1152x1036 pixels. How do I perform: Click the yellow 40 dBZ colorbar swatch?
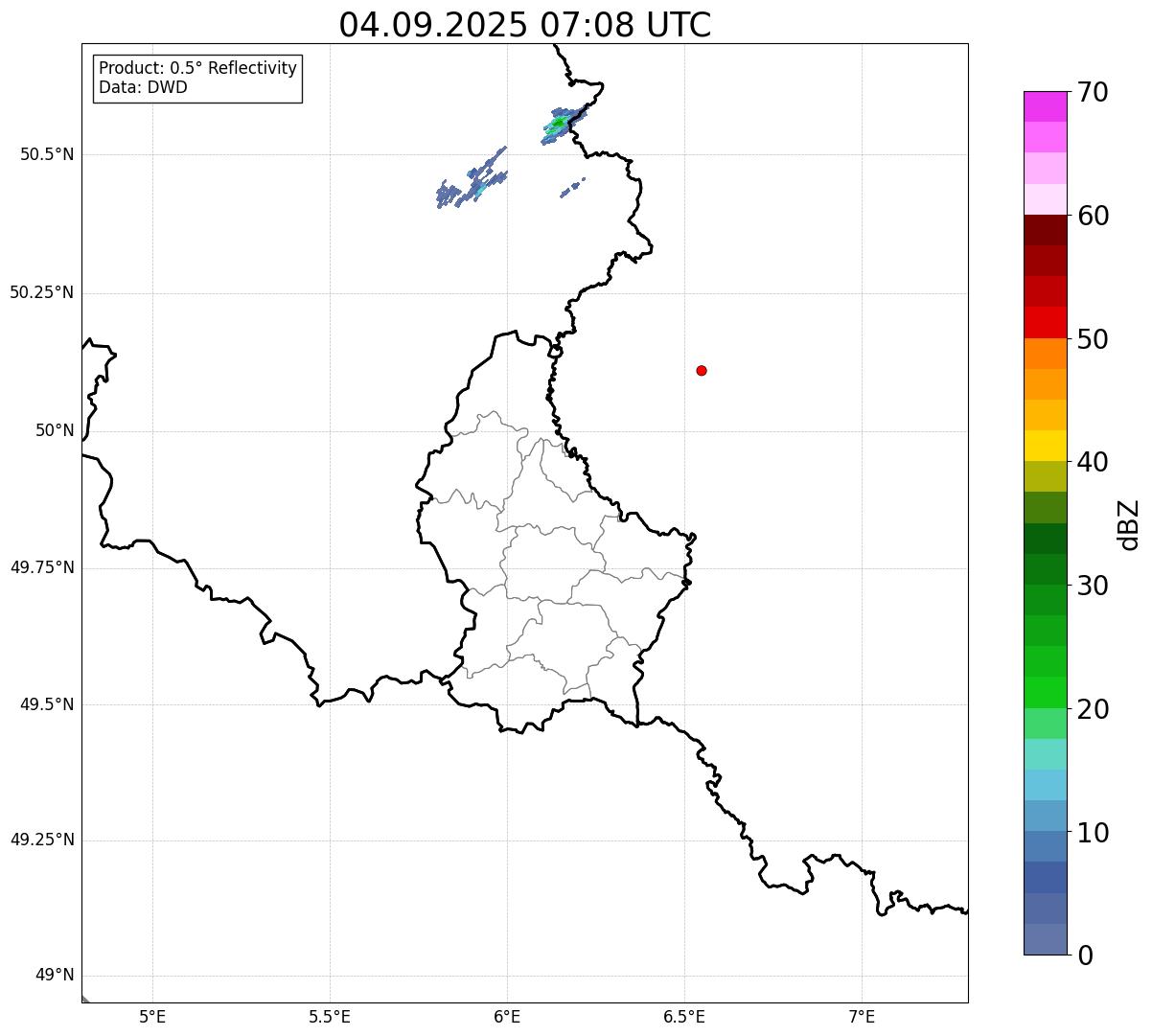pos(1045,446)
